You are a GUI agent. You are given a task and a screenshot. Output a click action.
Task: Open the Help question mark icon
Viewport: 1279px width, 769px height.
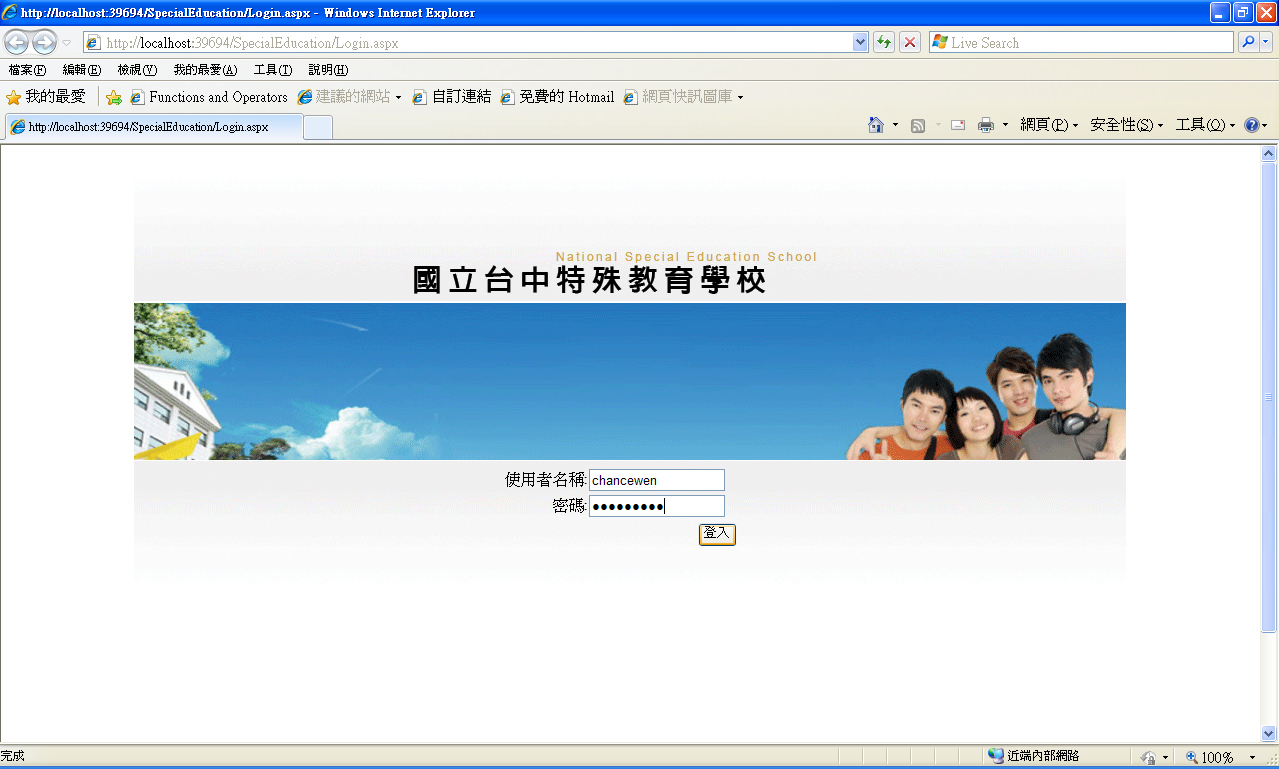pyautogui.click(x=1251, y=125)
